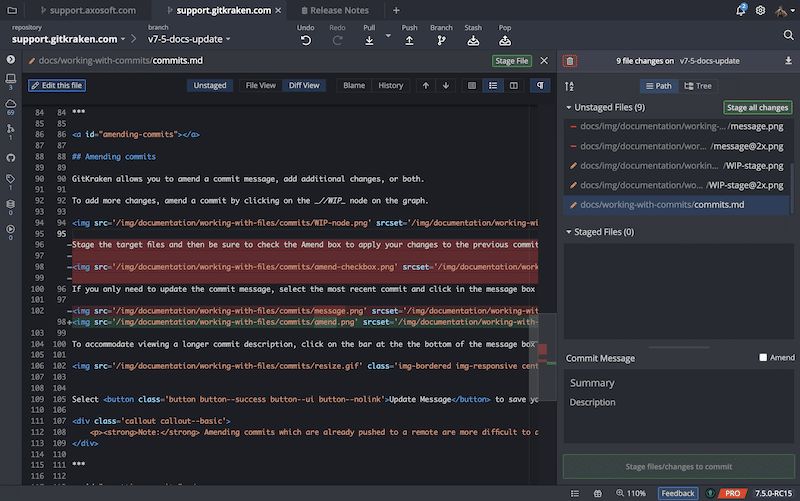Open the GitHub icon in the sidebar
The height and width of the screenshot is (501, 800).
click(11, 158)
